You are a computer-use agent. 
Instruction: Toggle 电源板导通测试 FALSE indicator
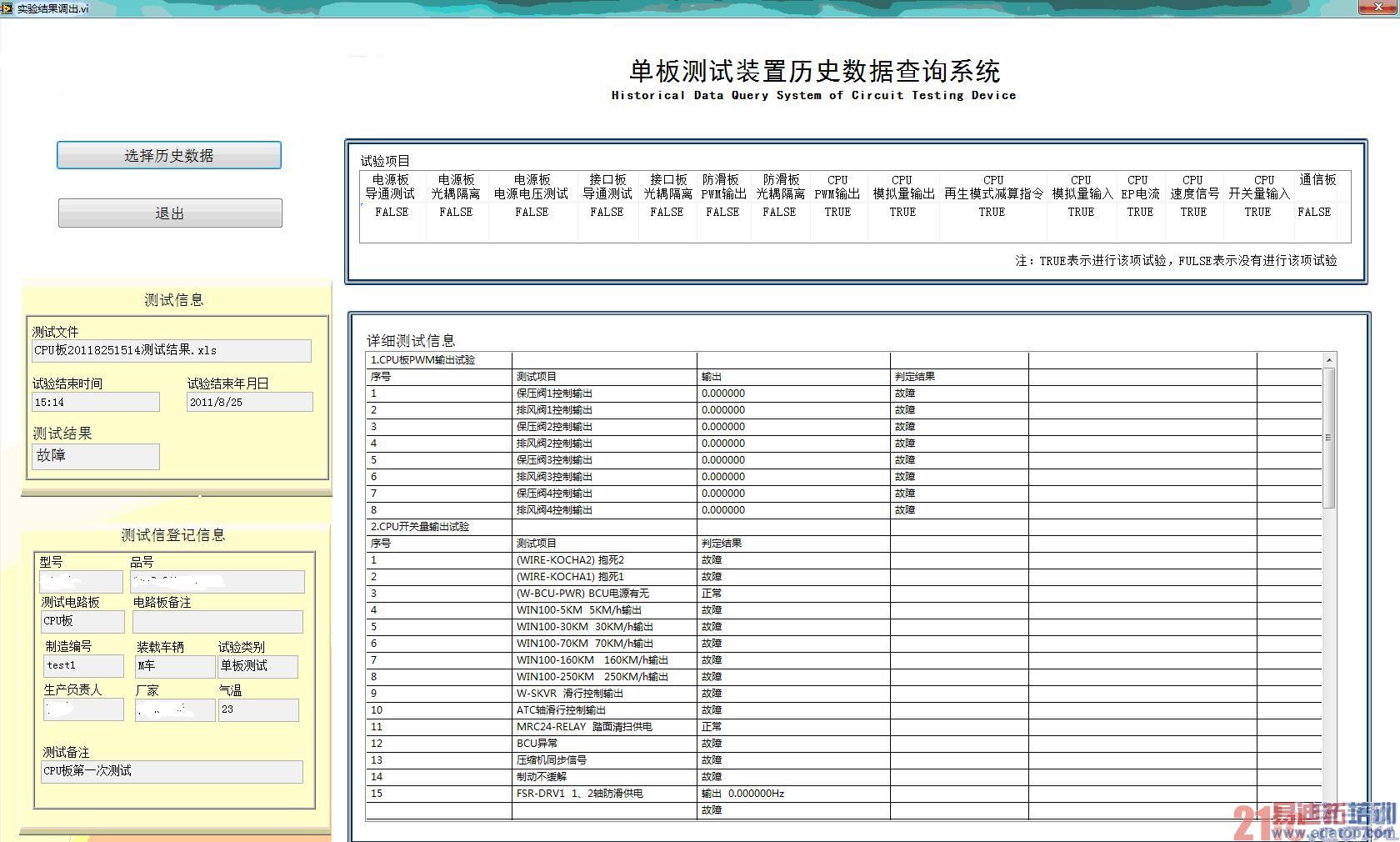pyautogui.click(x=391, y=212)
